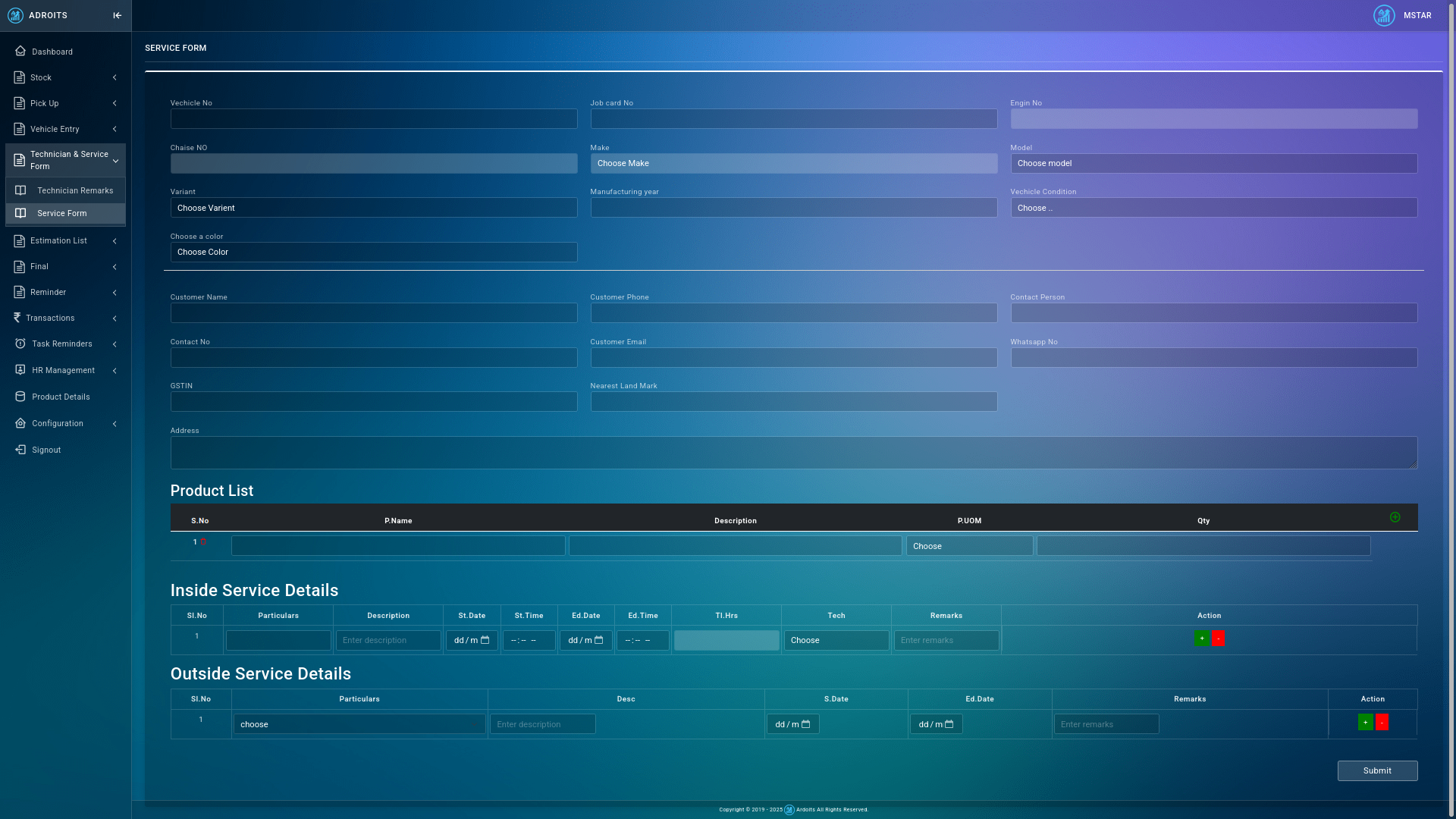Image resolution: width=1456 pixels, height=819 pixels.
Task: Click red remove row button in Outside Service
Action: [1382, 722]
